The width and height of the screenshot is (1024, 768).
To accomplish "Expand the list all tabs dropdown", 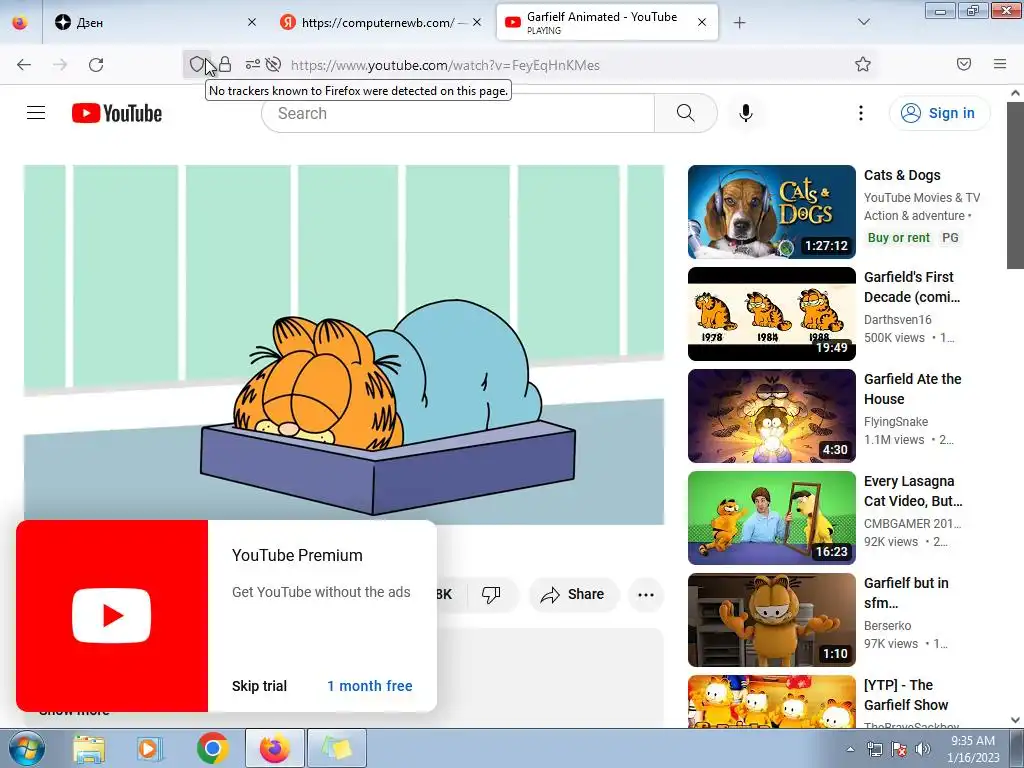I will [x=864, y=22].
